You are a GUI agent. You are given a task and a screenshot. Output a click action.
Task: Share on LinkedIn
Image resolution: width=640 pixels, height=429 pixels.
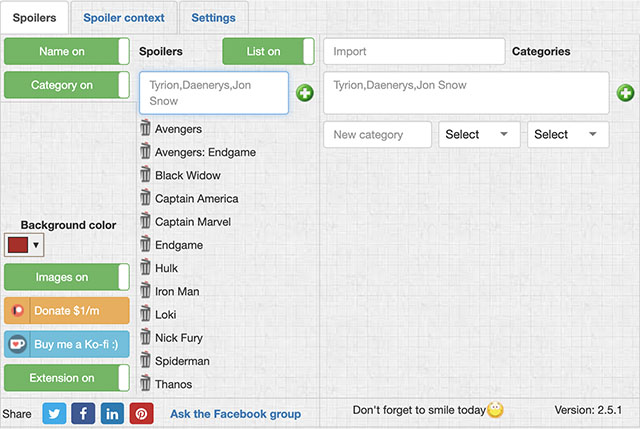point(112,413)
